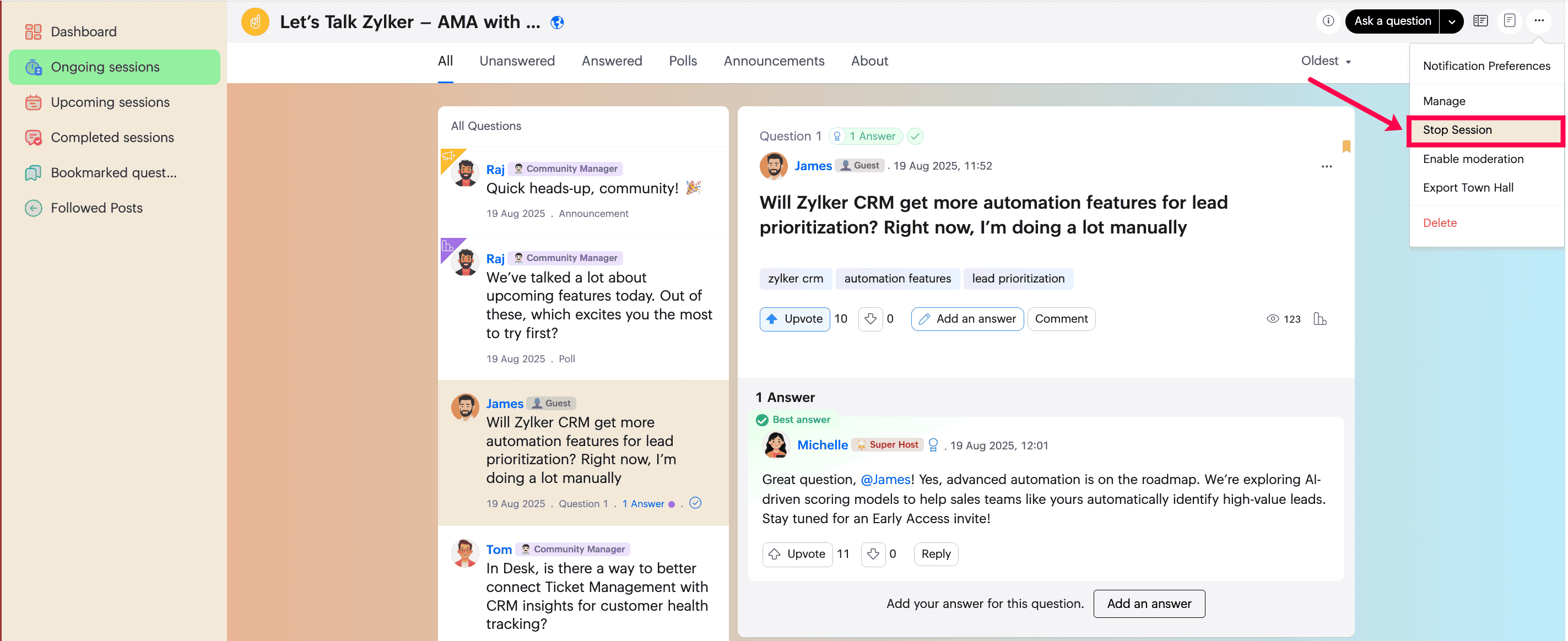
Task: Open James's profile link in question header
Action: tap(813, 166)
